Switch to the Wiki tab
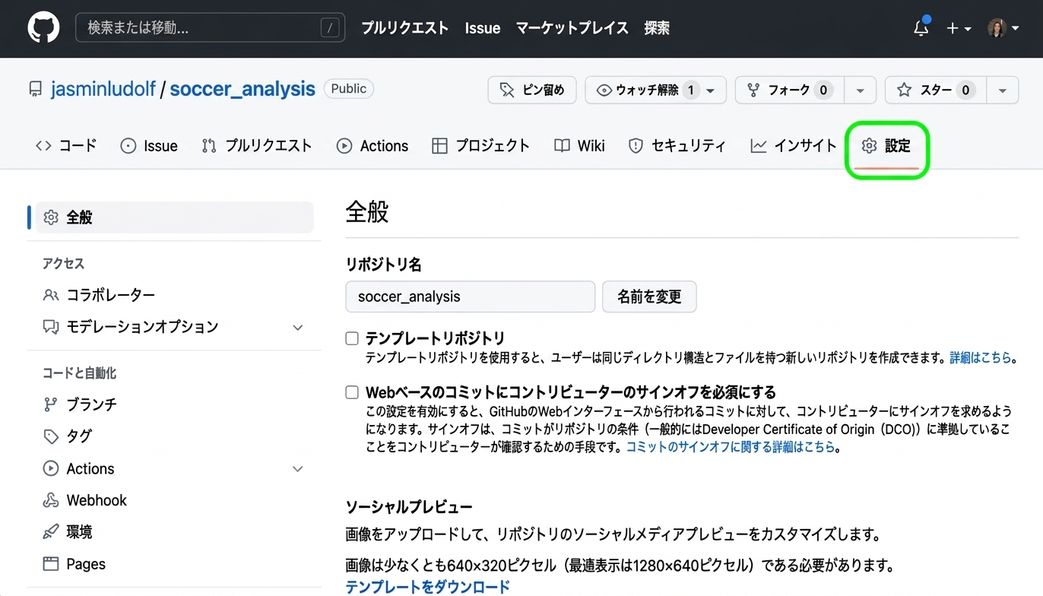 click(579, 146)
